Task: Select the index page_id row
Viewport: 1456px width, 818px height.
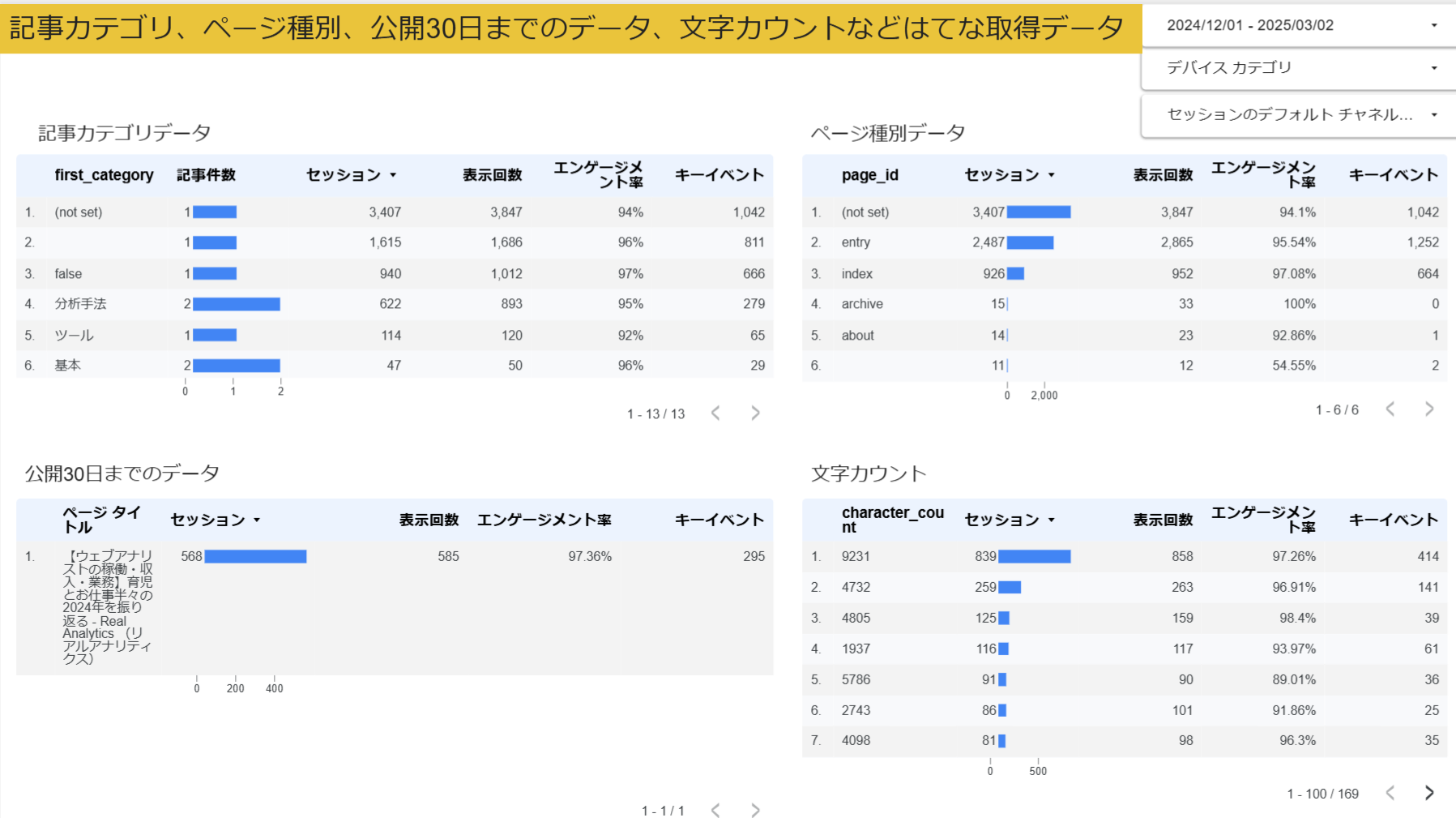Action: coord(1125,273)
